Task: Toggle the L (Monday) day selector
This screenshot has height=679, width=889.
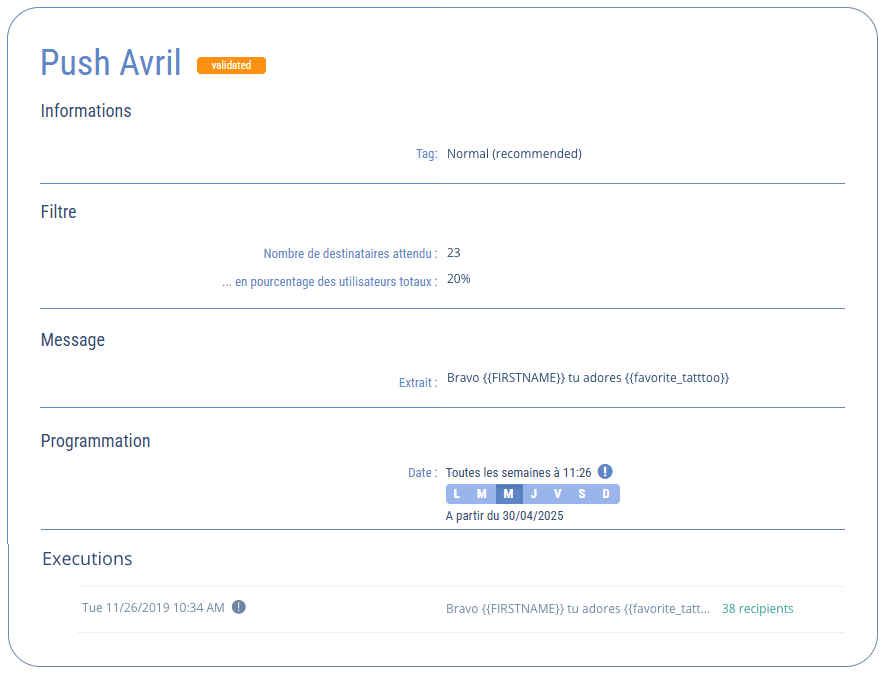Action: [457, 494]
